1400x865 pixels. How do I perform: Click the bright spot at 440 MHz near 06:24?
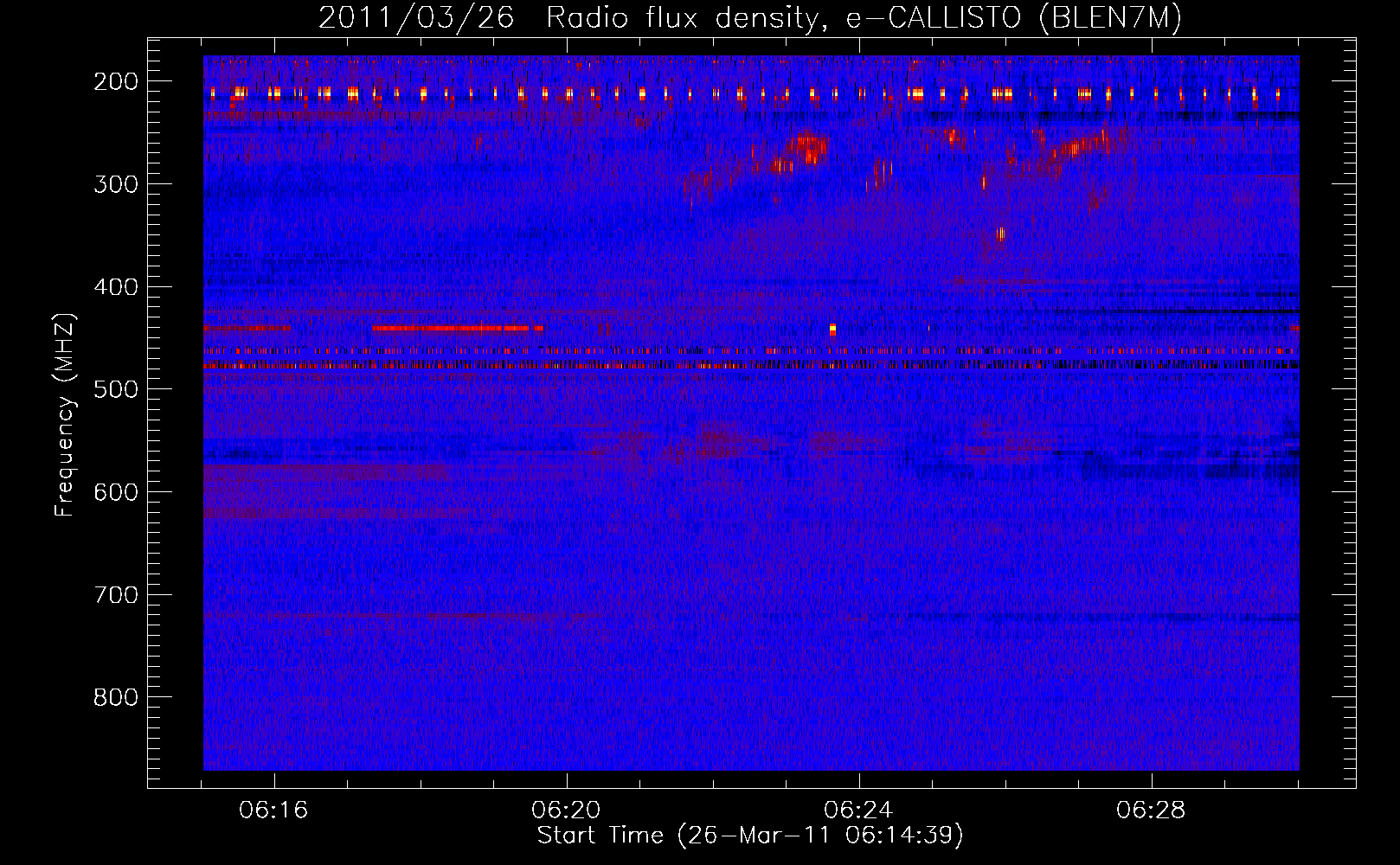point(832,329)
